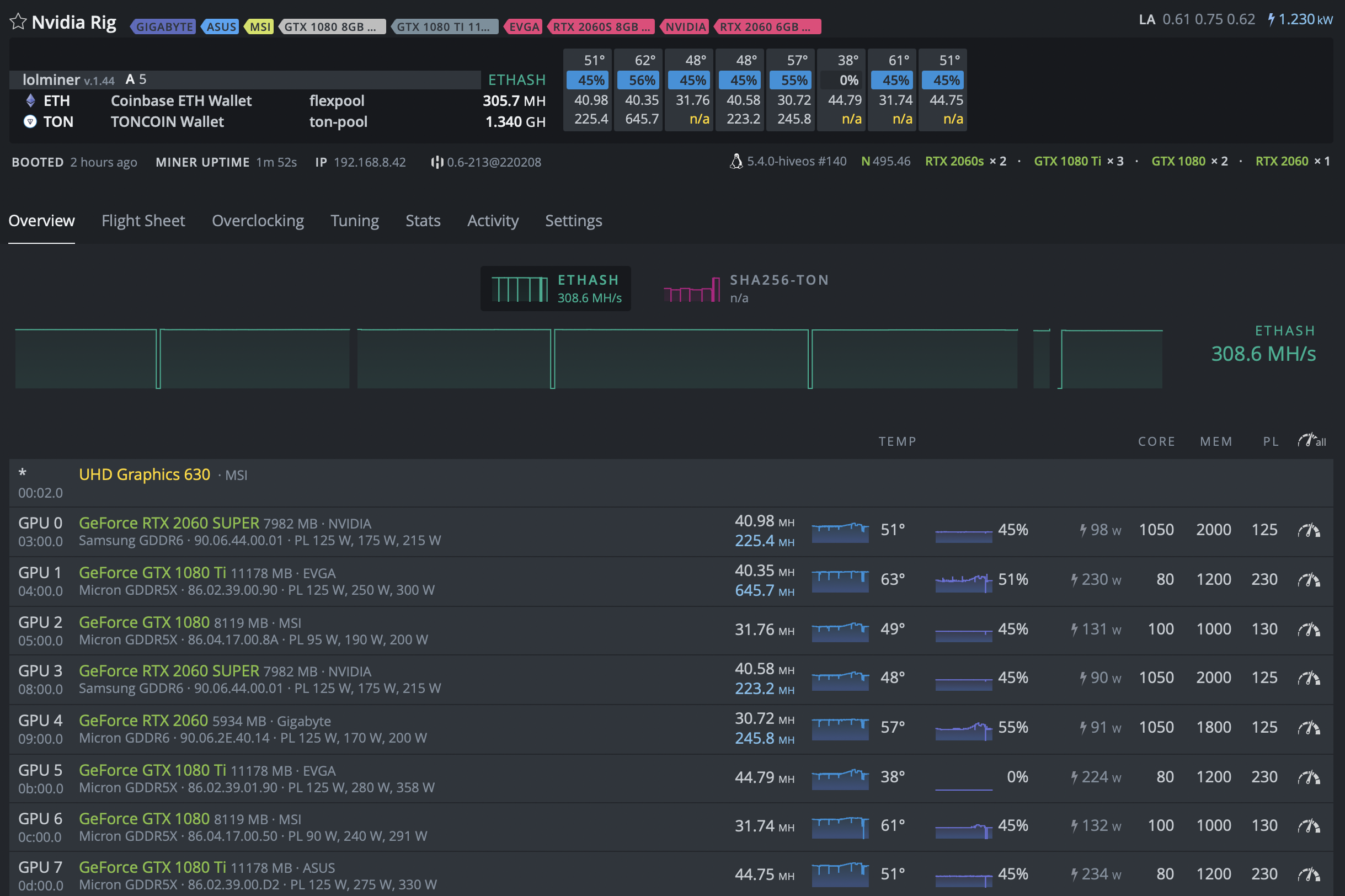The height and width of the screenshot is (896, 1345).
Task: Click the TONCOIN Wallet link
Action: pyautogui.click(x=167, y=122)
